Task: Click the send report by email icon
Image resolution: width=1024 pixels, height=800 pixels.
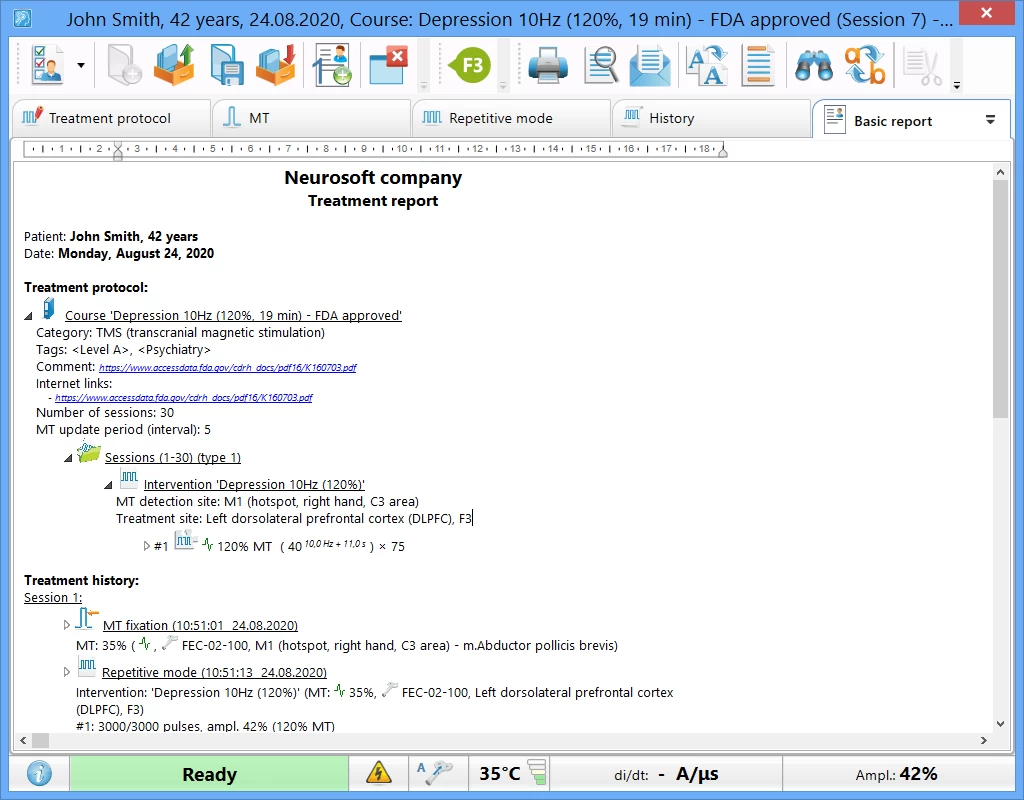Action: 650,66
